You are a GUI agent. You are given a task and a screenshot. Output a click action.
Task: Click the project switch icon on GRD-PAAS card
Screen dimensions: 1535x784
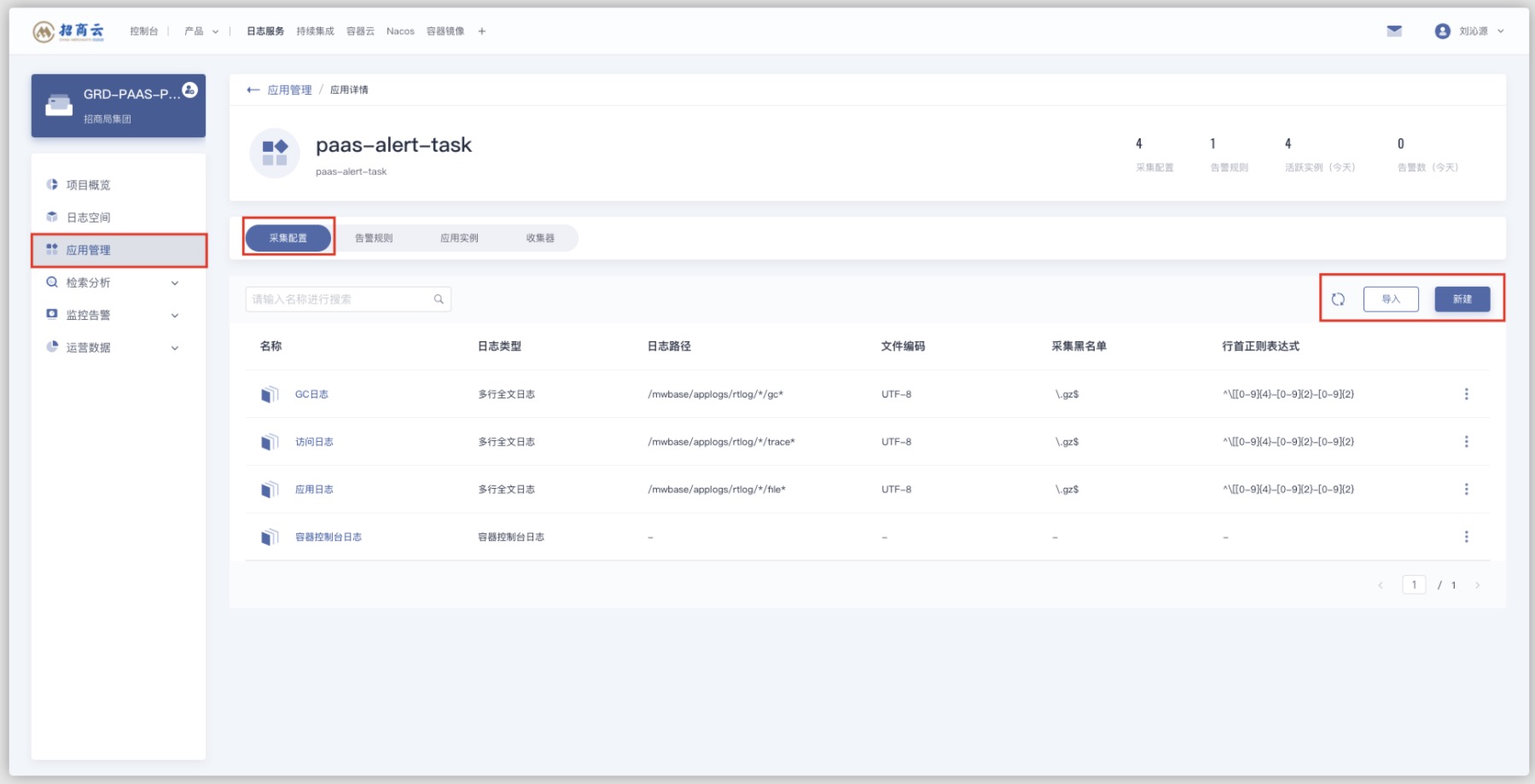(190, 89)
